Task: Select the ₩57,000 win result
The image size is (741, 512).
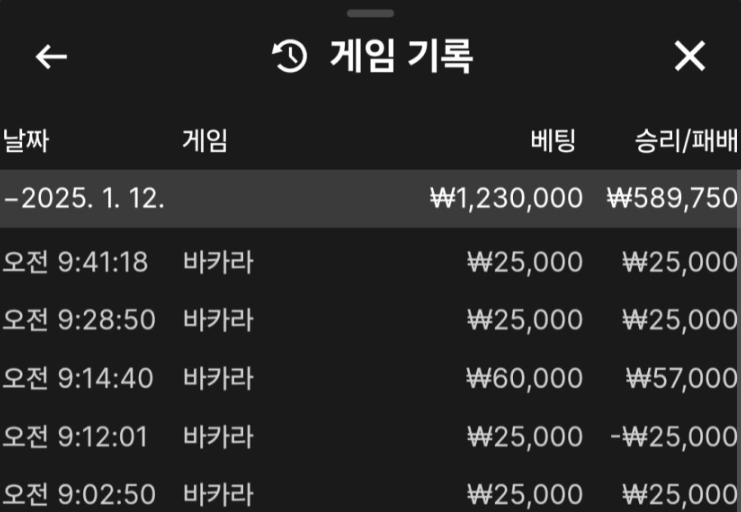Action: click(681, 378)
